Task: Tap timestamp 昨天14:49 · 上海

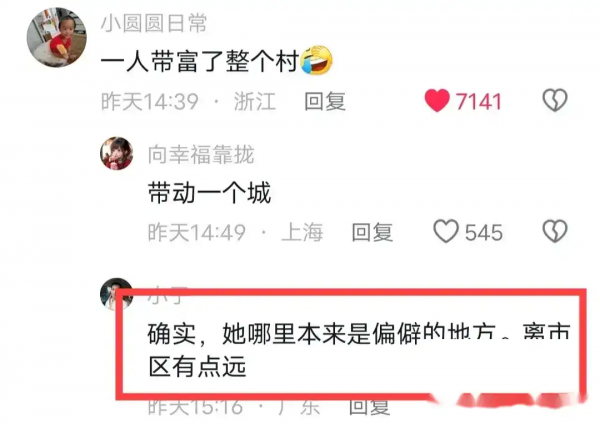Action: pos(235,232)
